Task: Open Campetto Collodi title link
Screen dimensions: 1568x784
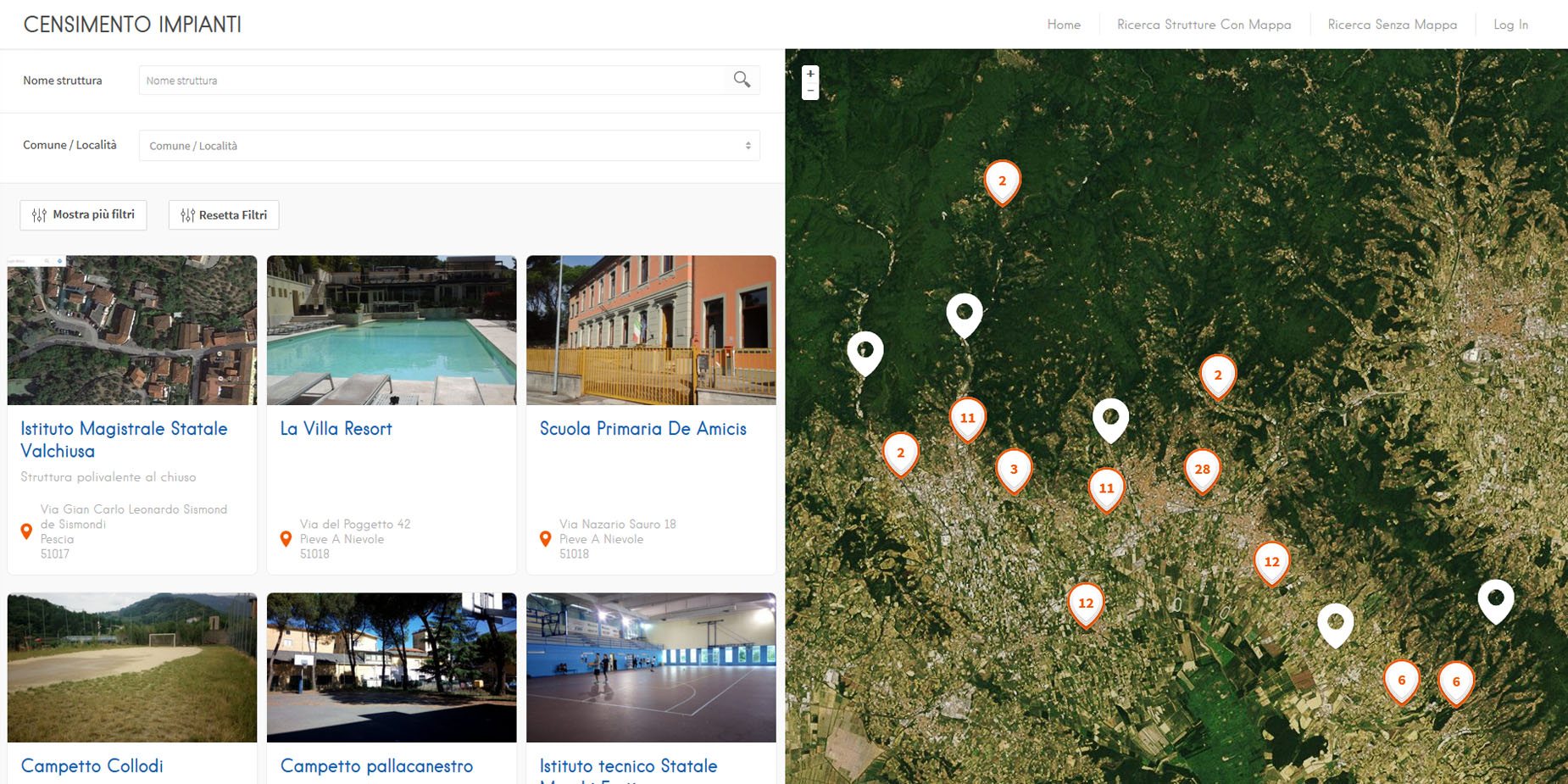Action: (92, 766)
